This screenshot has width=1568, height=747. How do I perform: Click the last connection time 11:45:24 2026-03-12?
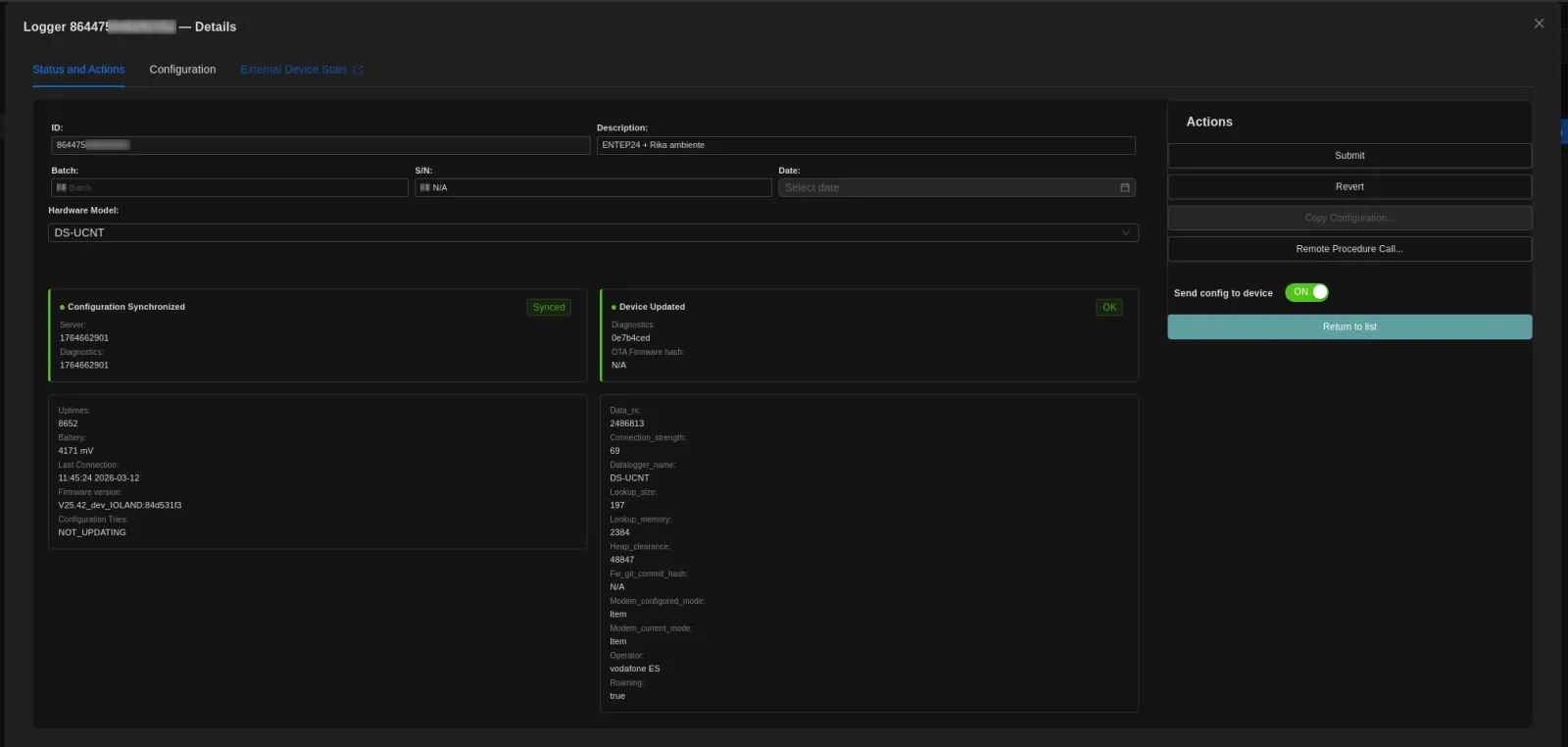pos(98,478)
